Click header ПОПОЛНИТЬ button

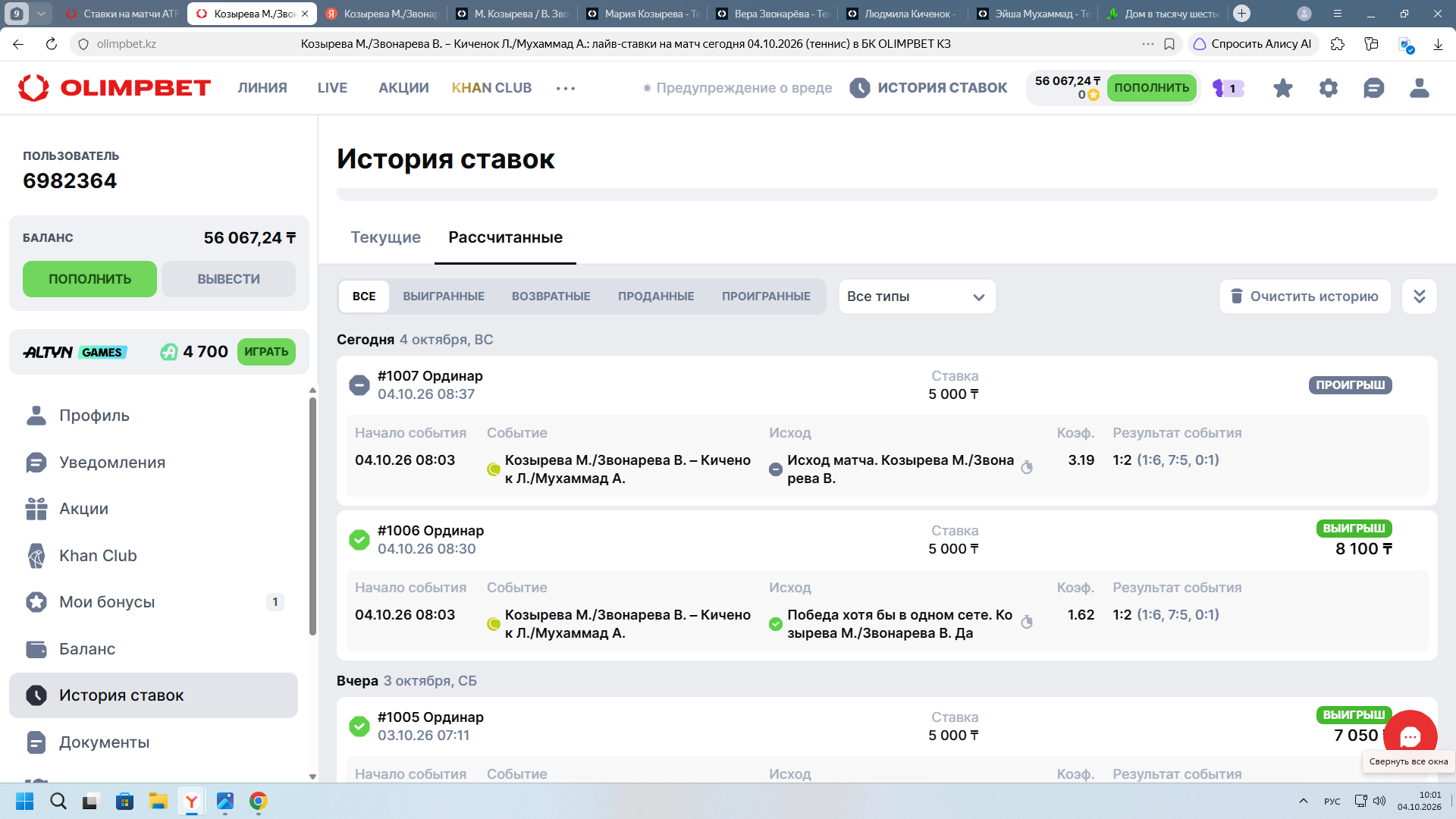pos(1151,88)
